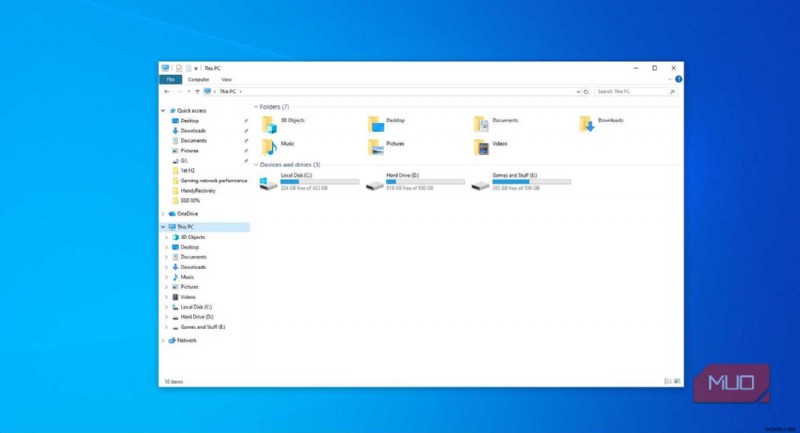This screenshot has width=800, height=433.
Task: Select the SSD 80% folder in sidebar
Action: point(190,200)
